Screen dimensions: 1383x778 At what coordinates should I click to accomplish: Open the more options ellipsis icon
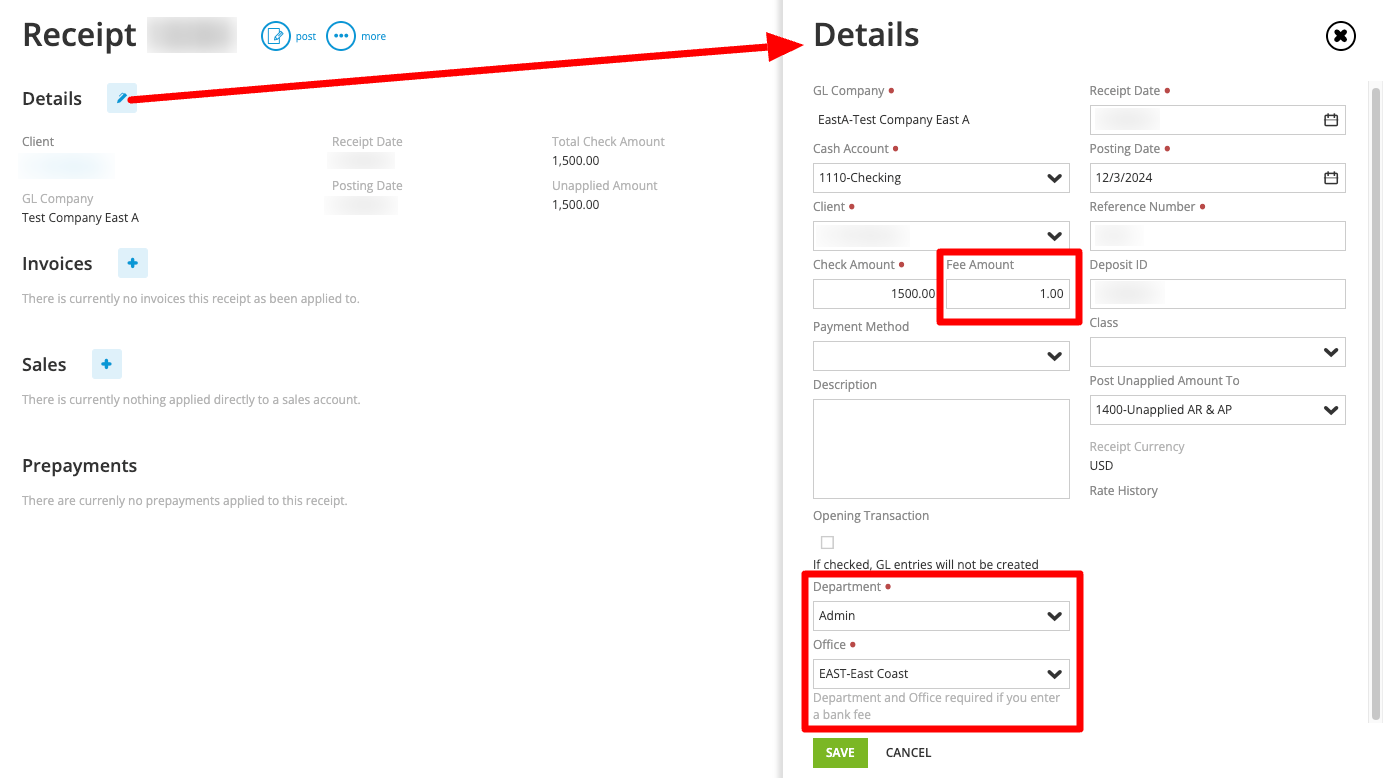[x=341, y=36]
